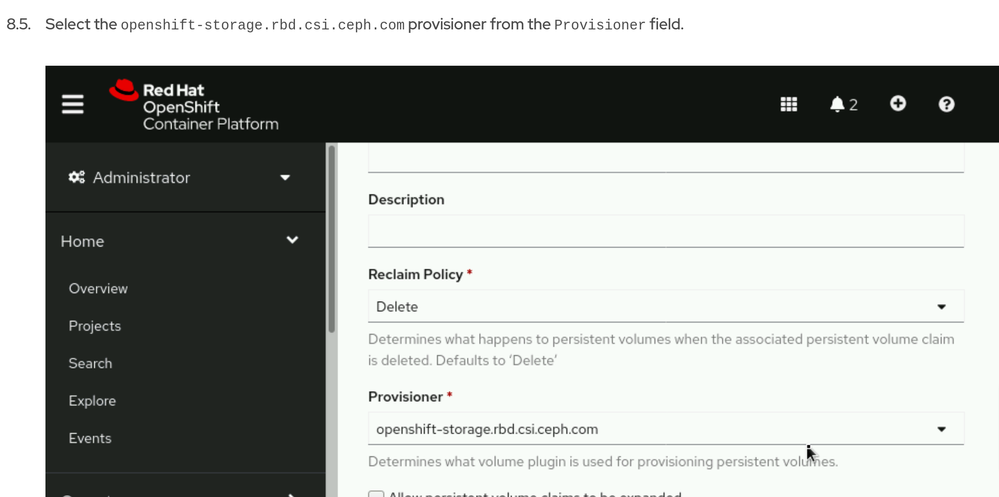Click the name field above Description
This screenshot has width=999, height=497.
(665, 157)
